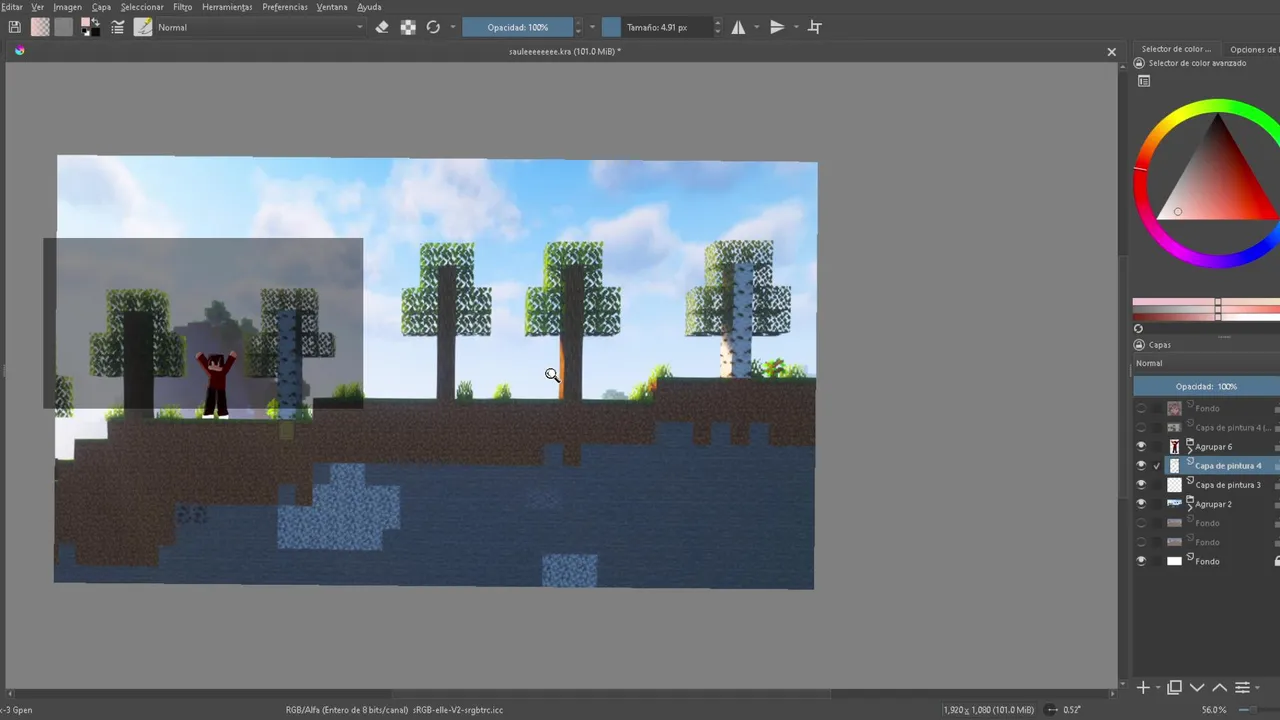Open the dropdown arrow beside reload preset
The width and height of the screenshot is (1280, 720).
[453, 27]
